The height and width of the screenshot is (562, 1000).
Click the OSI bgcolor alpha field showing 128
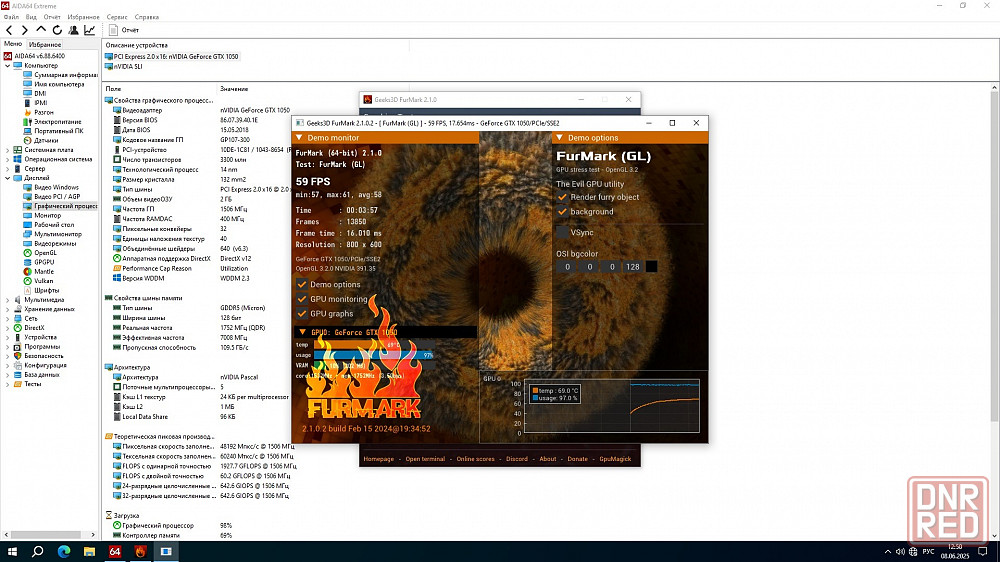coord(633,267)
